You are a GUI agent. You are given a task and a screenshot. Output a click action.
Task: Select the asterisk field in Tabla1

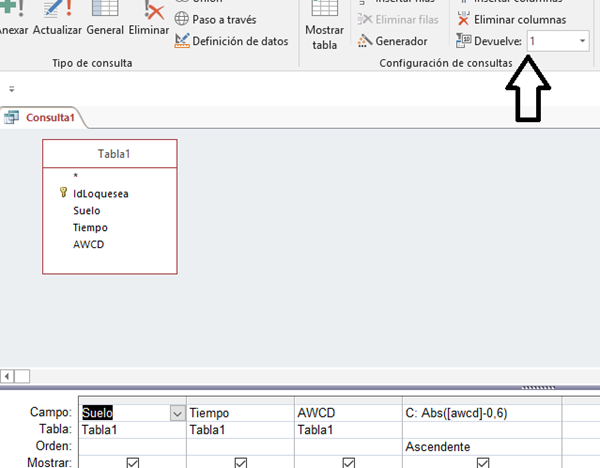point(75,176)
